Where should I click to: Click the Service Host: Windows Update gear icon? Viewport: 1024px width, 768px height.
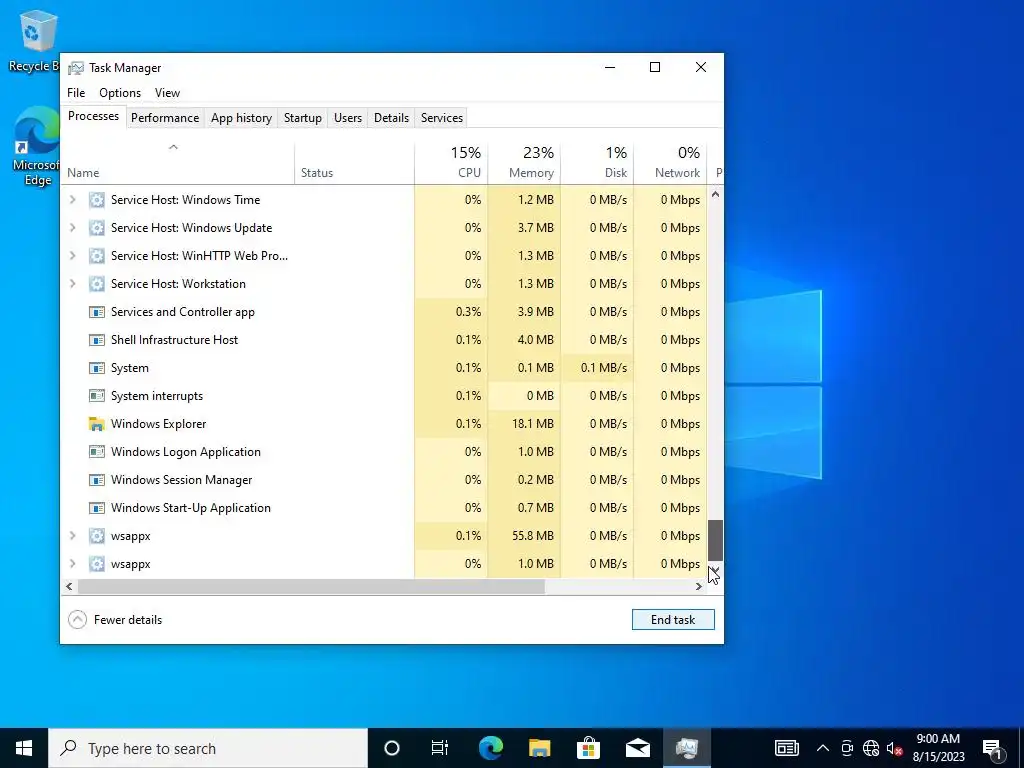click(97, 228)
